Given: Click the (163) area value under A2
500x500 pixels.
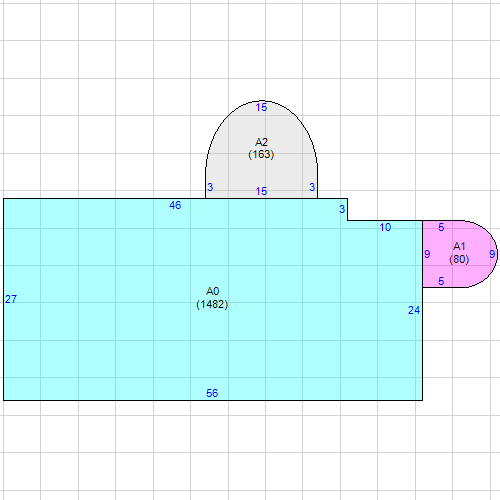Looking at the screenshot, I should (x=261, y=154).
